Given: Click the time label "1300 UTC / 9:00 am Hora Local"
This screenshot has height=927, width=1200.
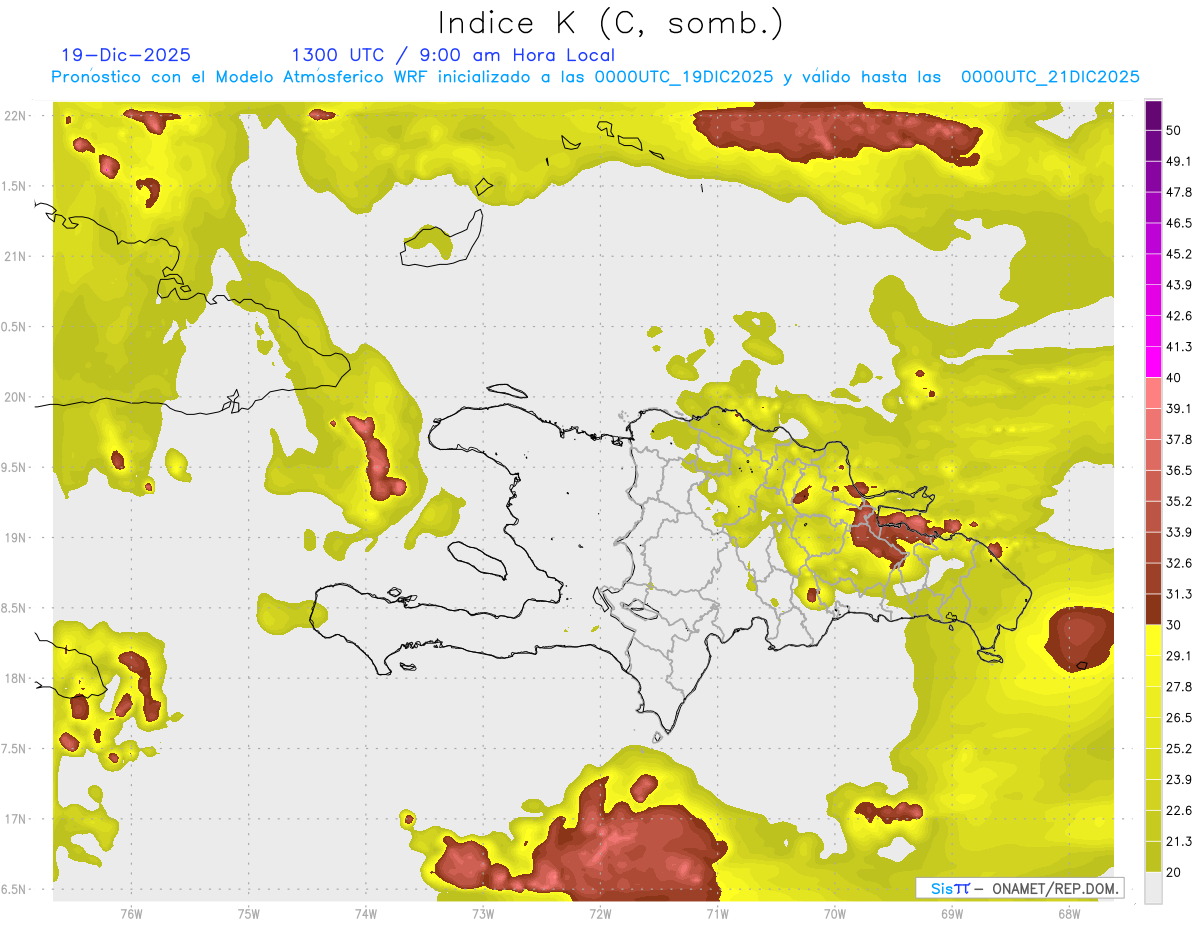Looking at the screenshot, I should point(453,55).
